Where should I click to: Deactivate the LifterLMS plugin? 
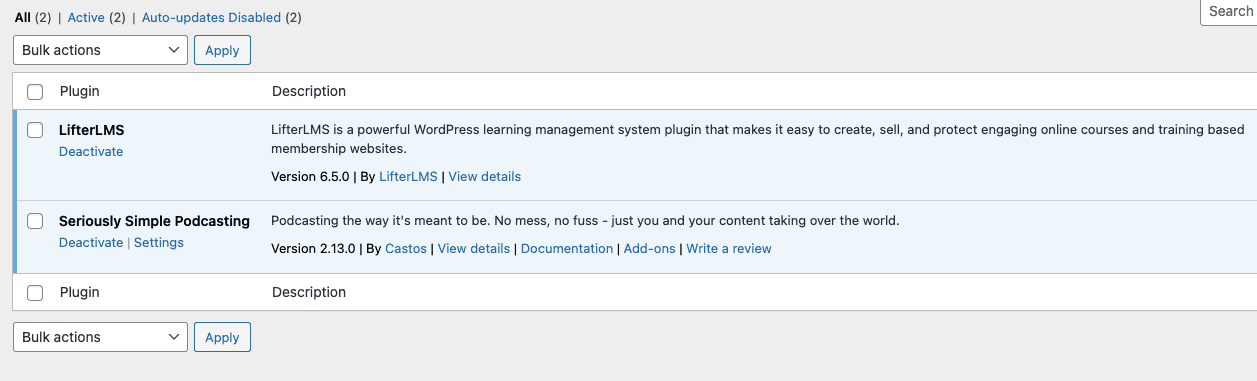click(x=91, y=152)
